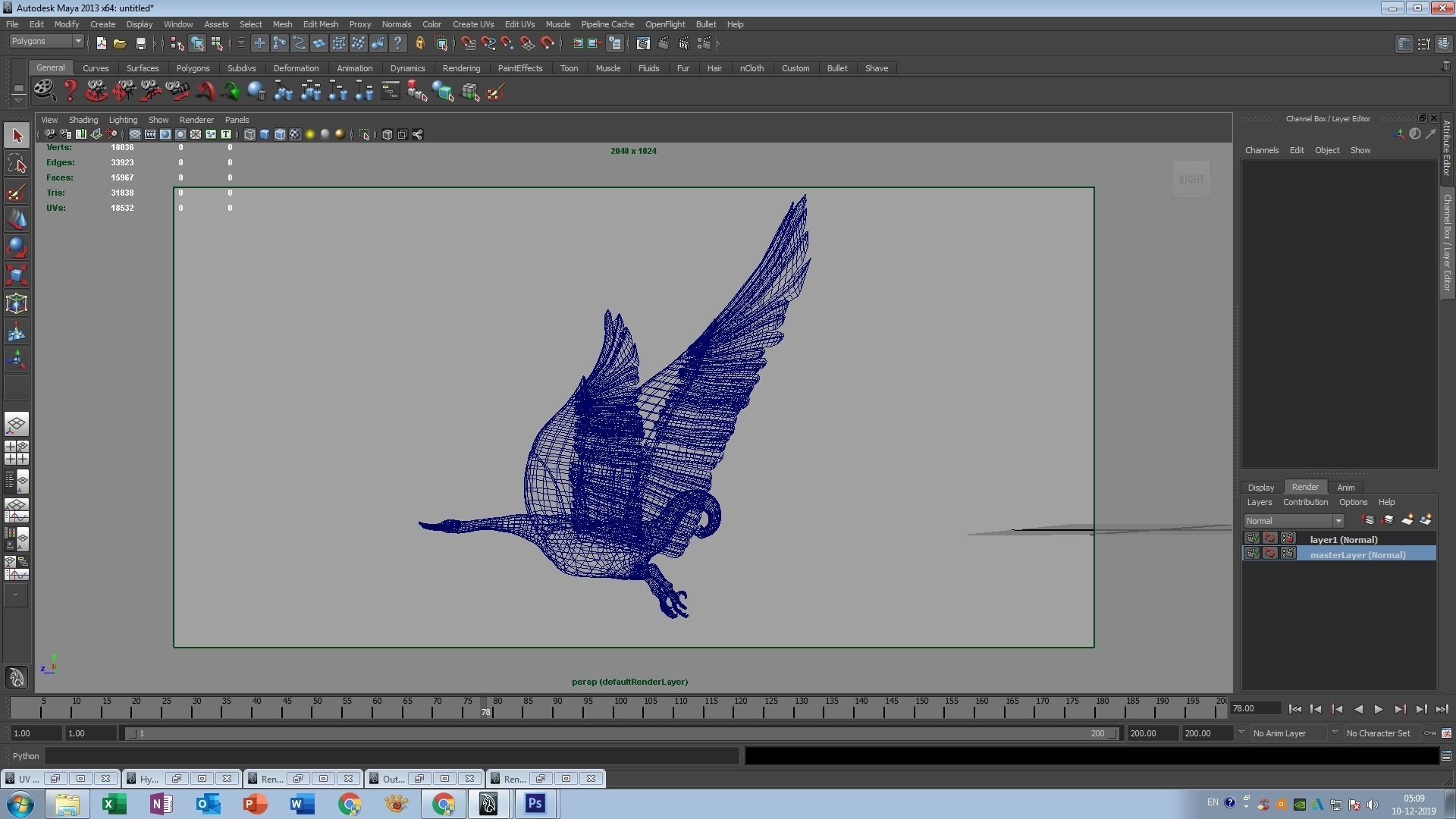Switch to the Display layer tab
Screen dimensions: 1456x819
pyautogui.click(x=1260, y=488)
